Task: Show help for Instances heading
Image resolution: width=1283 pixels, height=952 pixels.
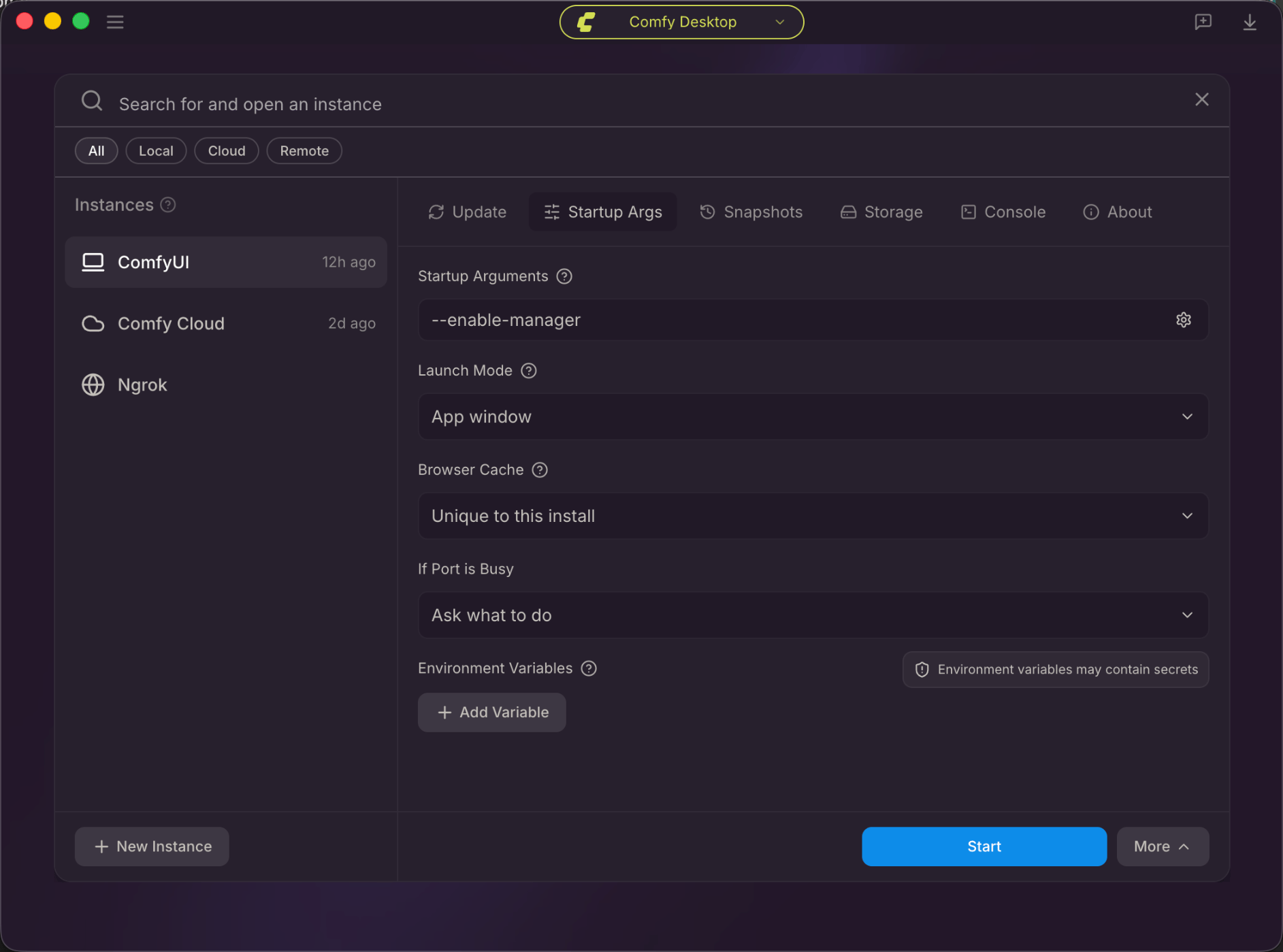Action: [168, 205]
